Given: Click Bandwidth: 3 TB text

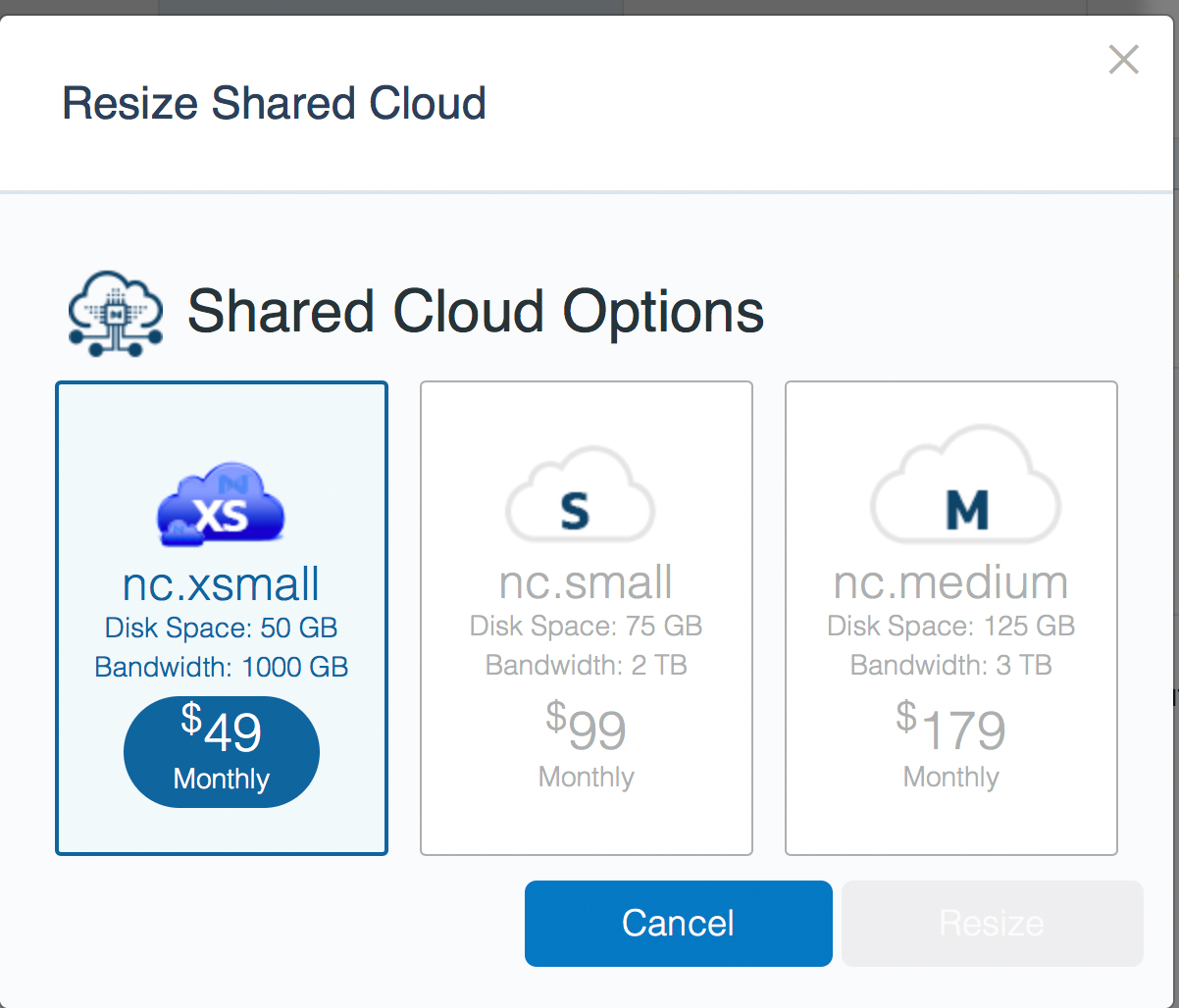Looking at the screenshot, I should (951, 666).
